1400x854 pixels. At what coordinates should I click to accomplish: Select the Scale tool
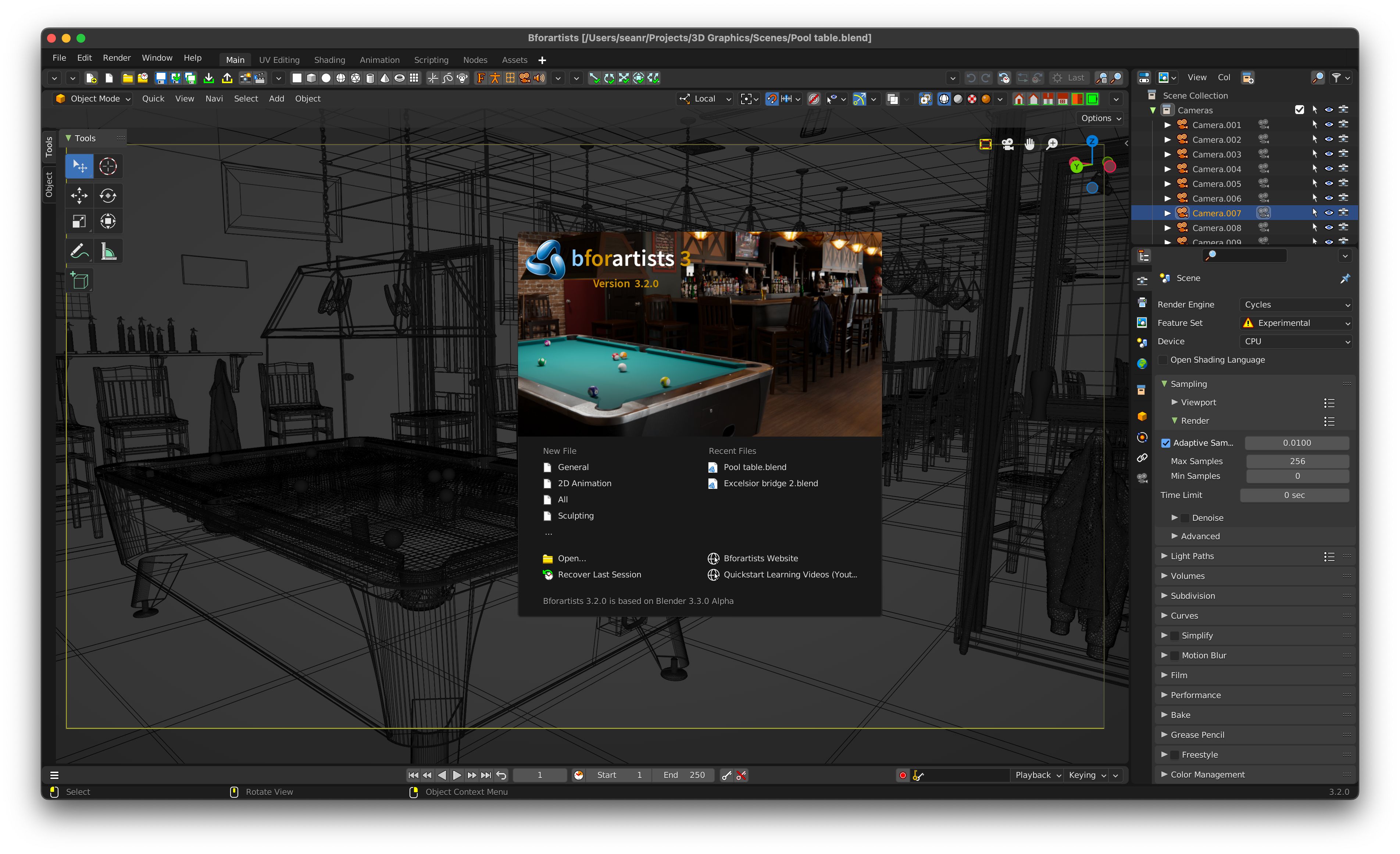click(79, 221)
